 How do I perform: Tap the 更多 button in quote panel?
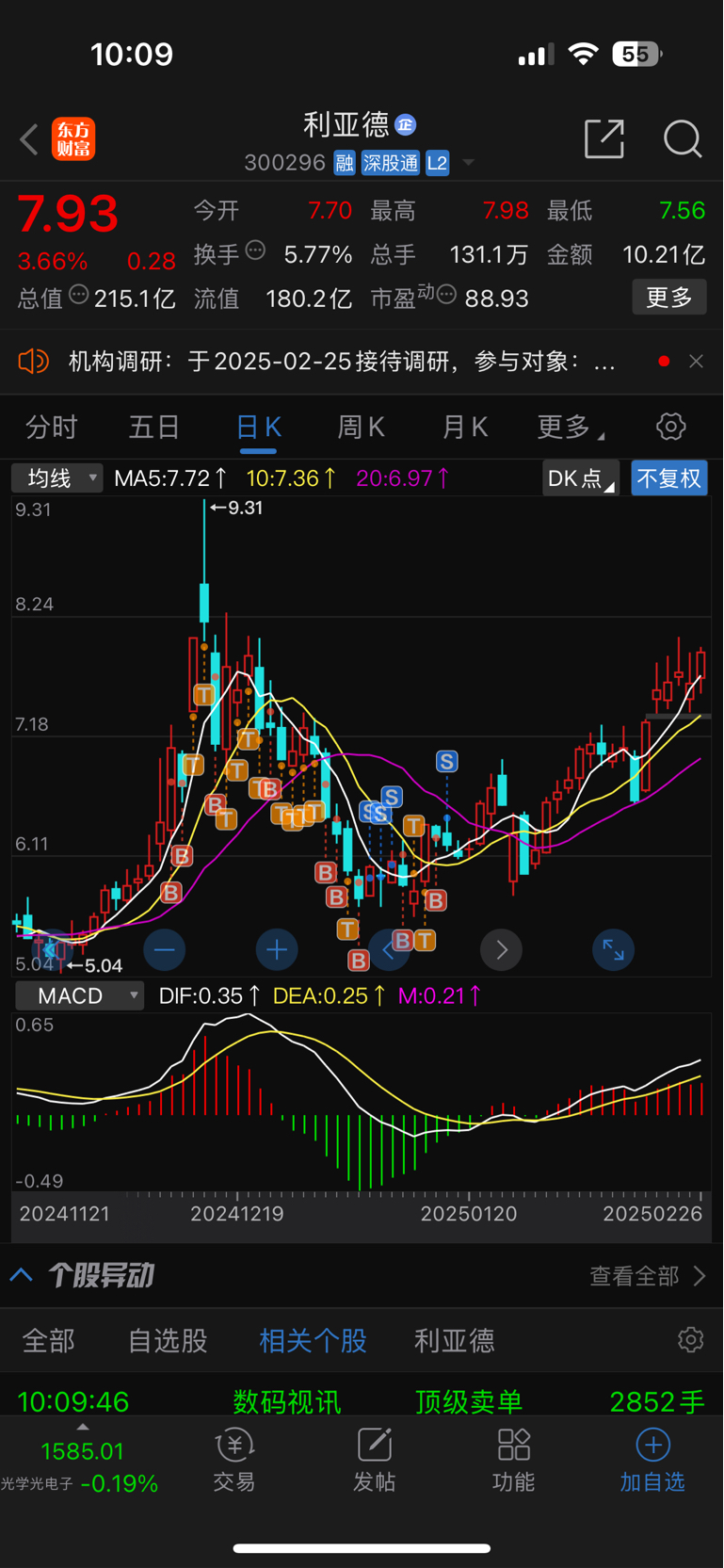pyautogui.click(x=669, y=298)
